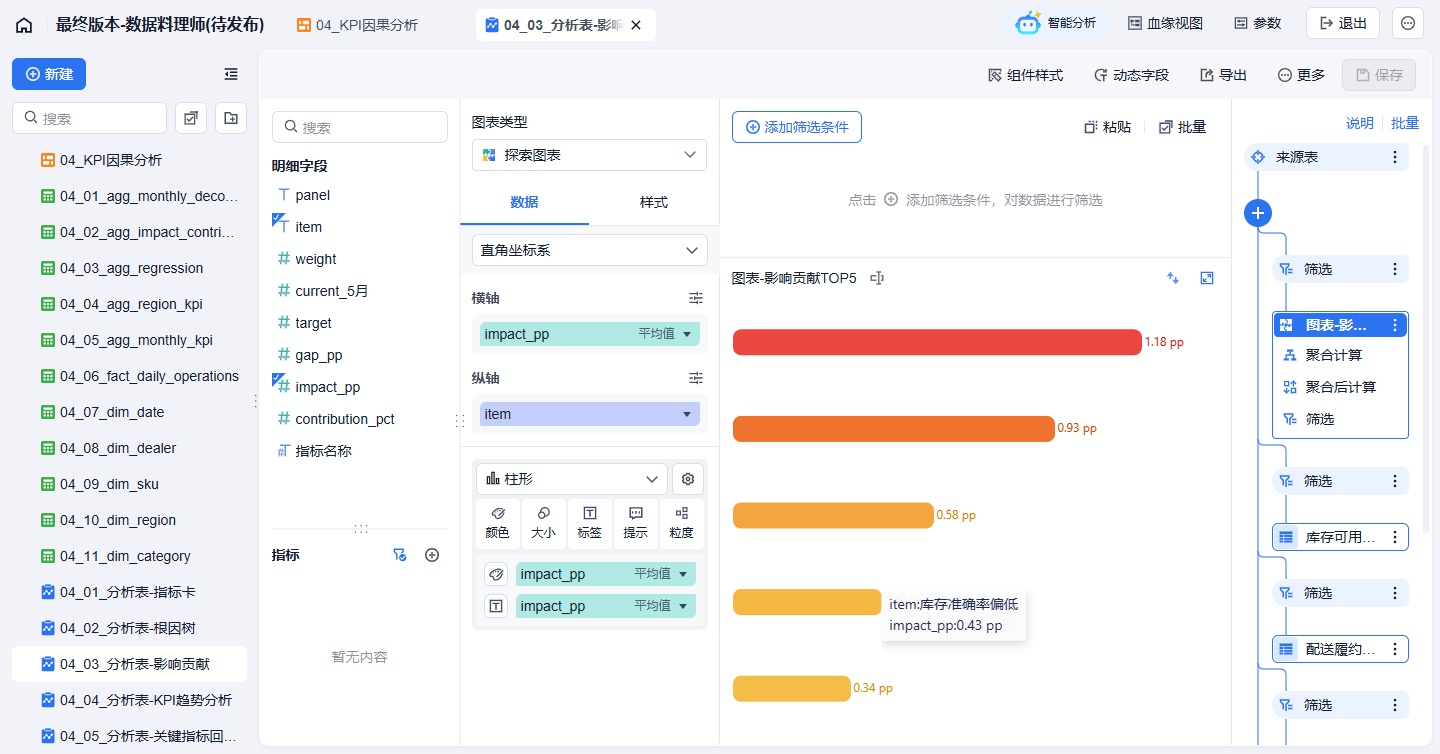The height and width of the screenshot is (754, 1440).
Task: Open the 说明 link in the right panel
Action: pyautogui.click(x=1360, y=123)
